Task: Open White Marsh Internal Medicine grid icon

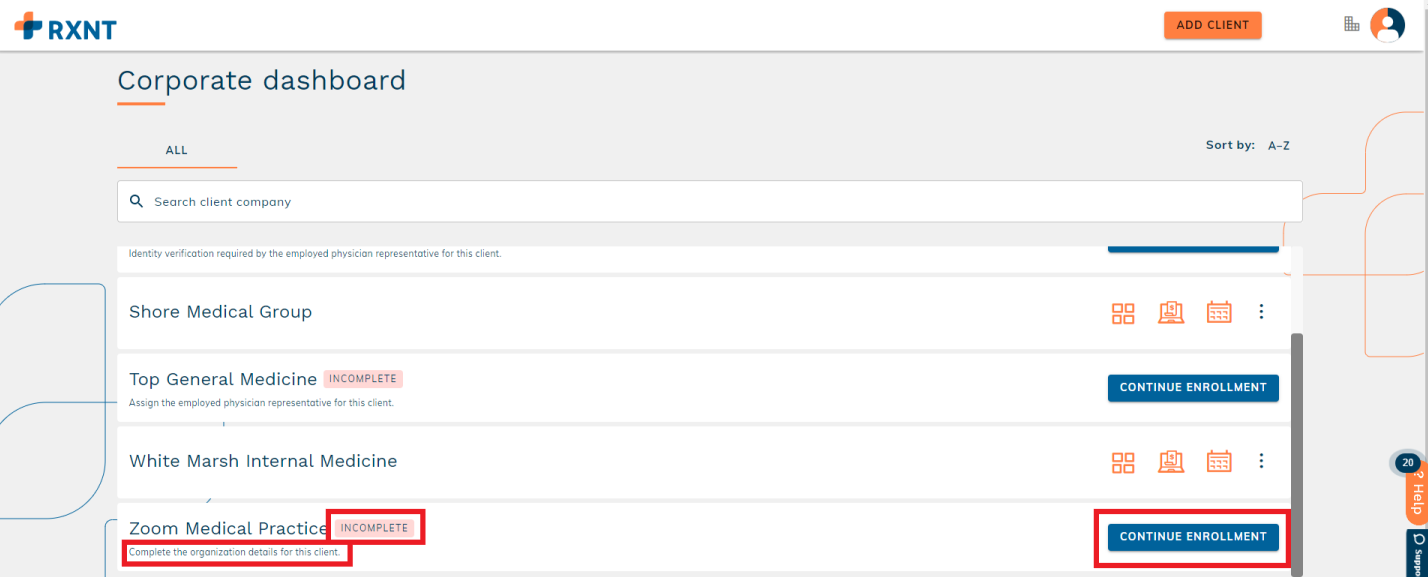Action: point(1123,462)
